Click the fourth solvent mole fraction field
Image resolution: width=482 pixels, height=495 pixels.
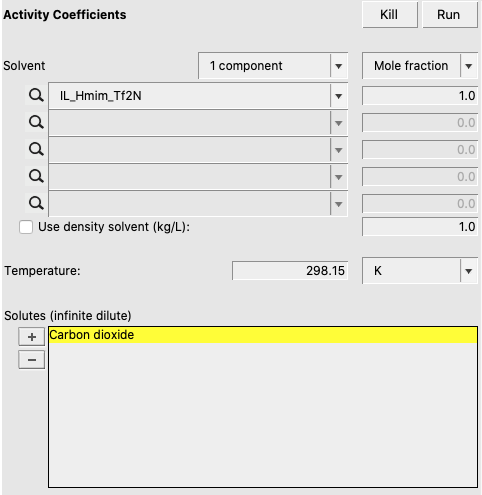(420, 176)
